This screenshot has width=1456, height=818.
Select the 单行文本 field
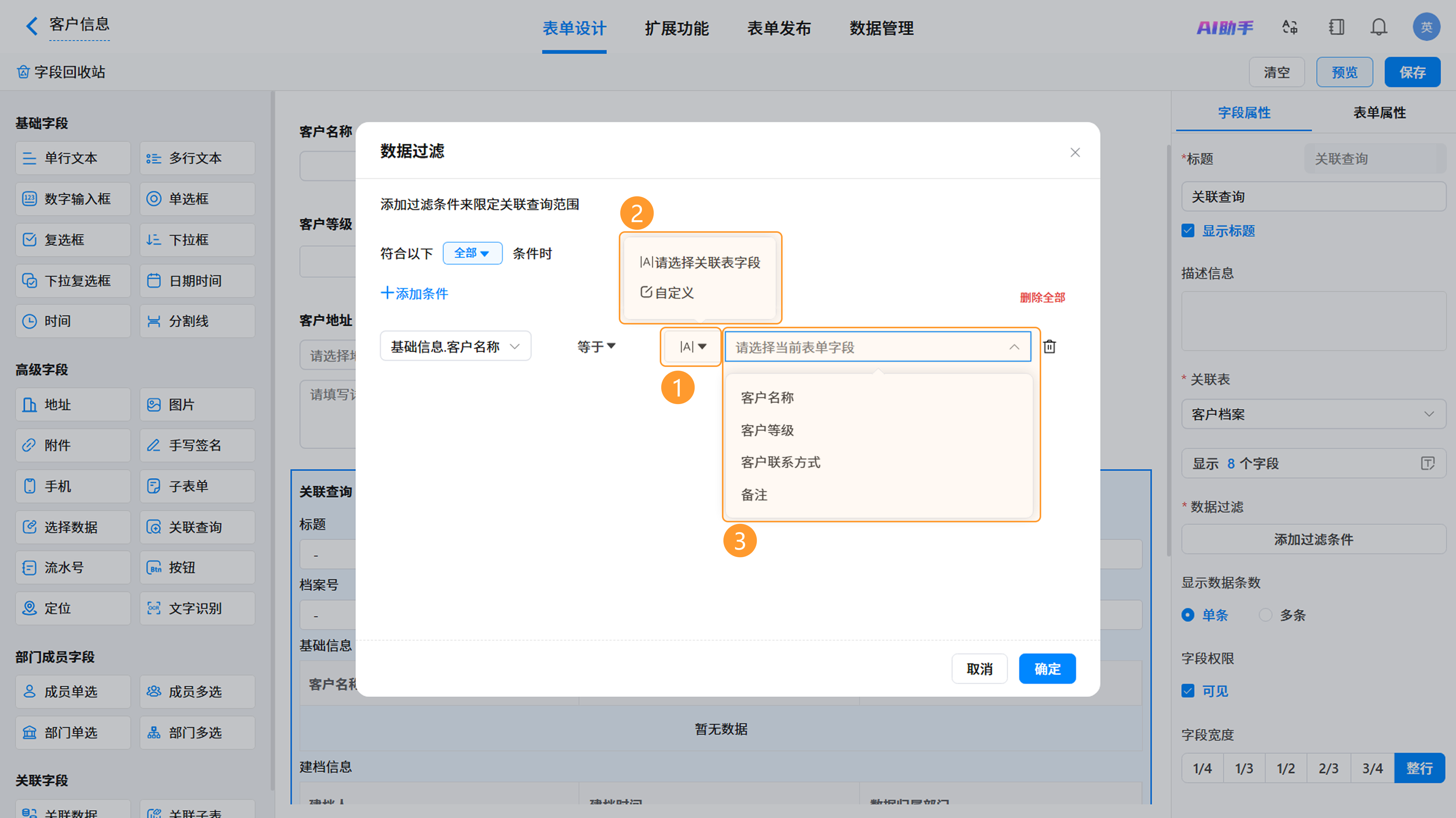click(x=73, y=158)
